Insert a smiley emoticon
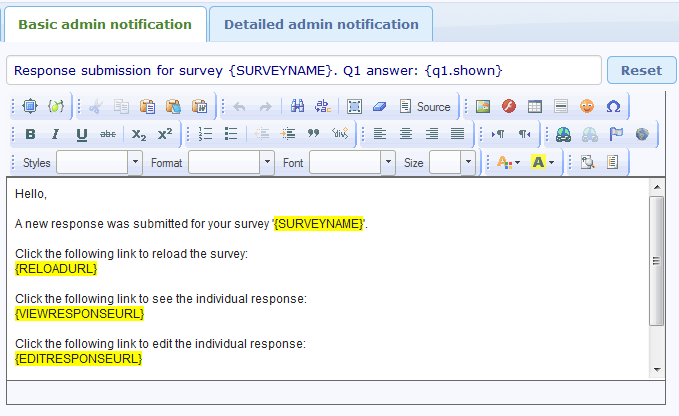This screenshot has width=679, height=416. click(587, 106)
